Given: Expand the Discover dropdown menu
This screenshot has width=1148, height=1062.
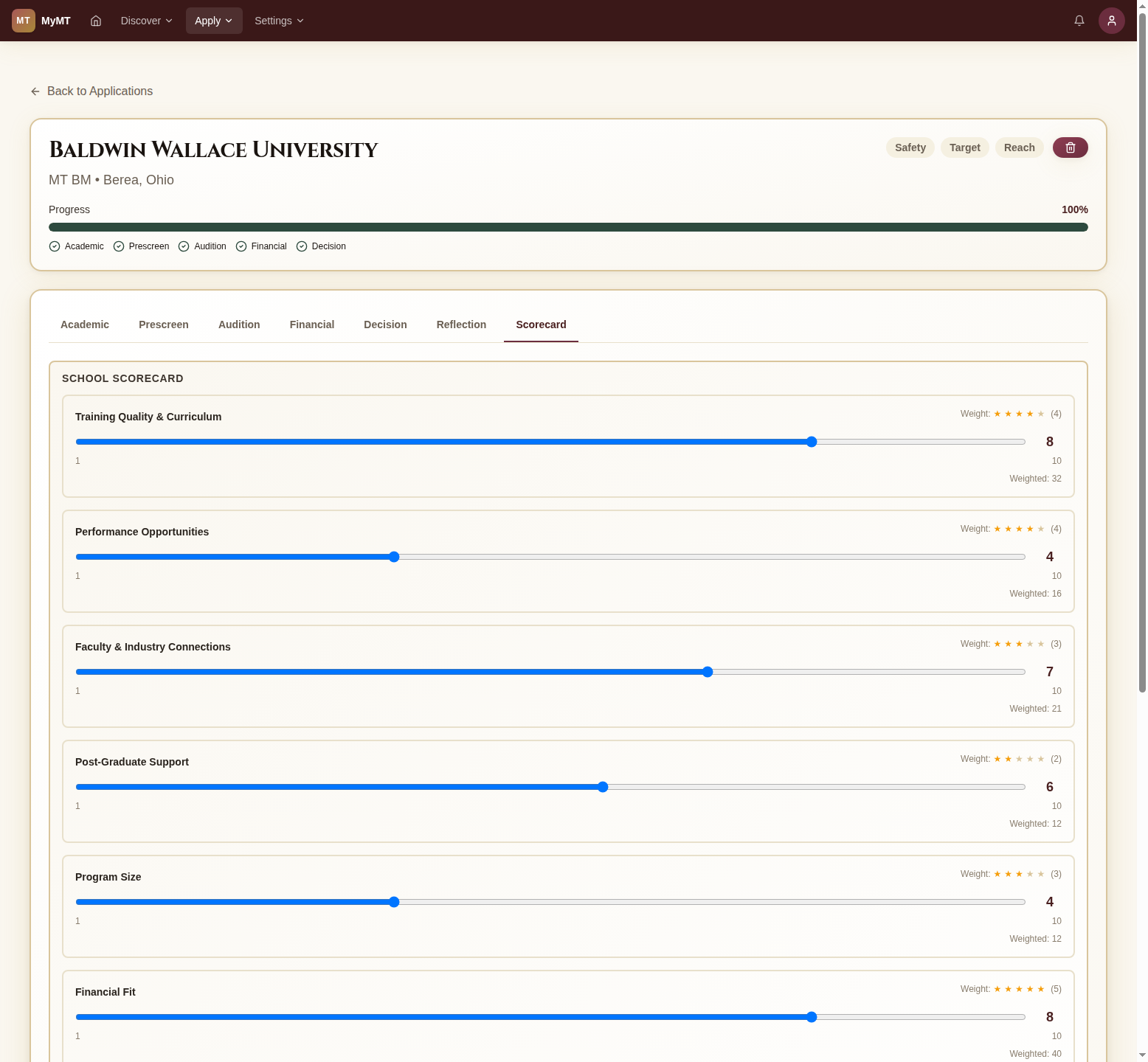Looking at the screenshot, I should point(146,21).
